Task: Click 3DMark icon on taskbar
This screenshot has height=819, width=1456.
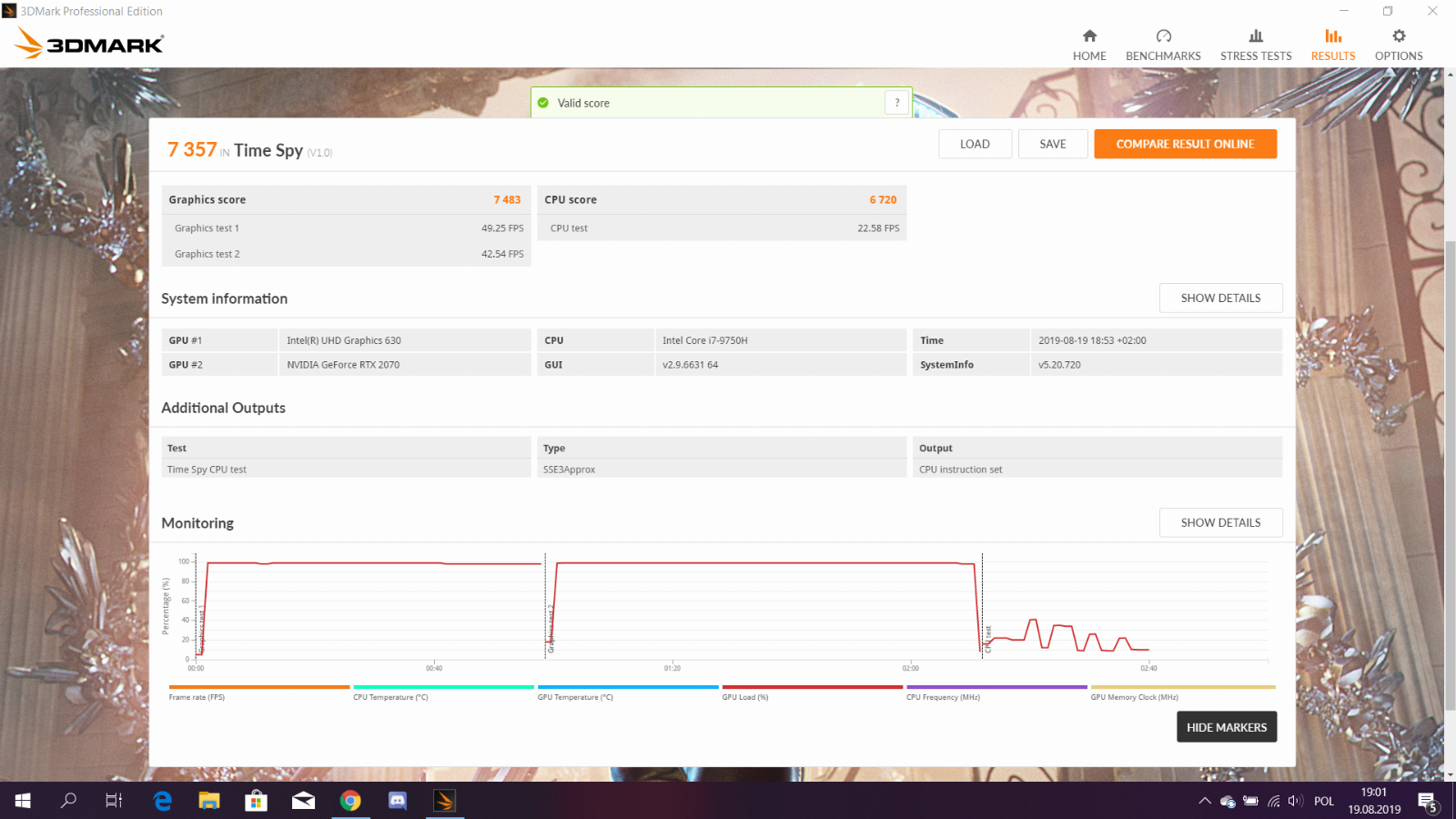Action: [445, 801]
